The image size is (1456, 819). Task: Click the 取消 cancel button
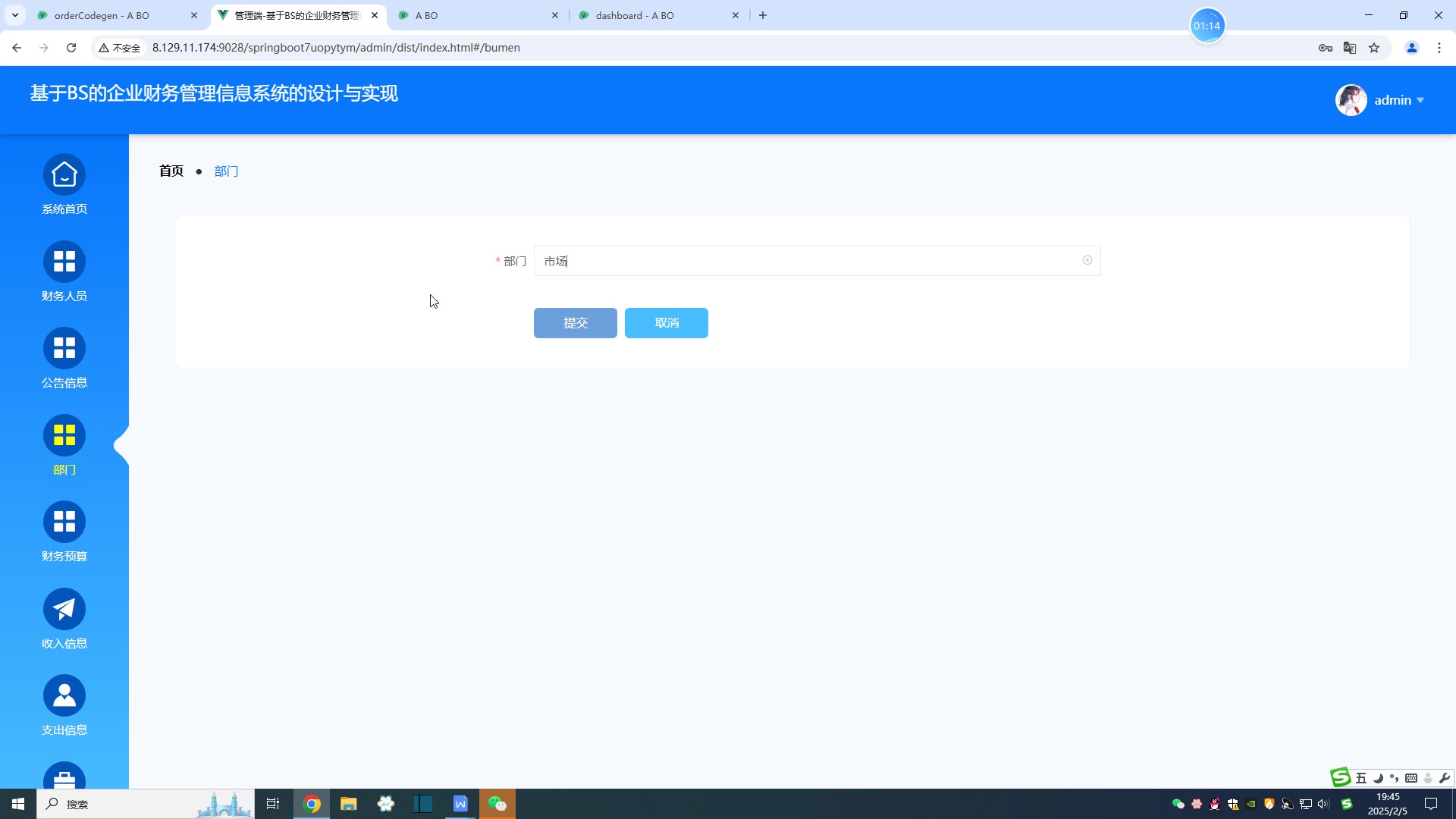click(666, 323)
